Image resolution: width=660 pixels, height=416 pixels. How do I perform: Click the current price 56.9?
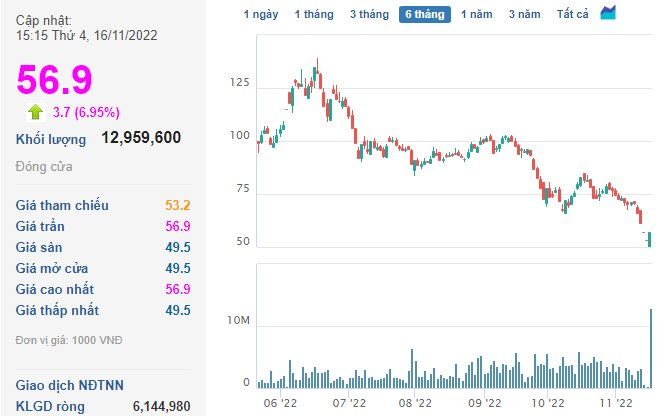(54, 79)
